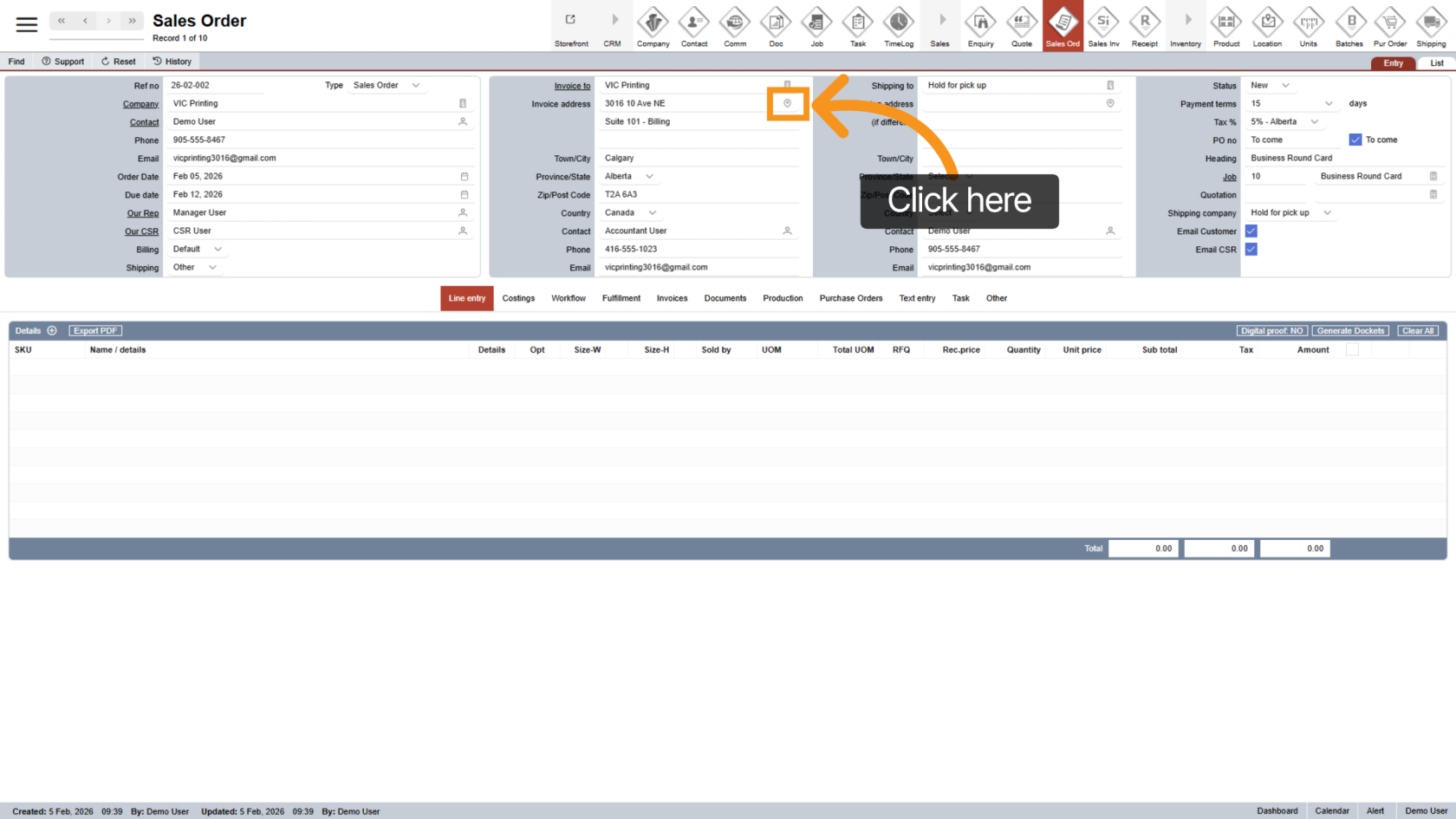This screenshot has width=1456, height=819.
Task: Expand the Type dropdown for Sales Order
Action: coord(416,86)
